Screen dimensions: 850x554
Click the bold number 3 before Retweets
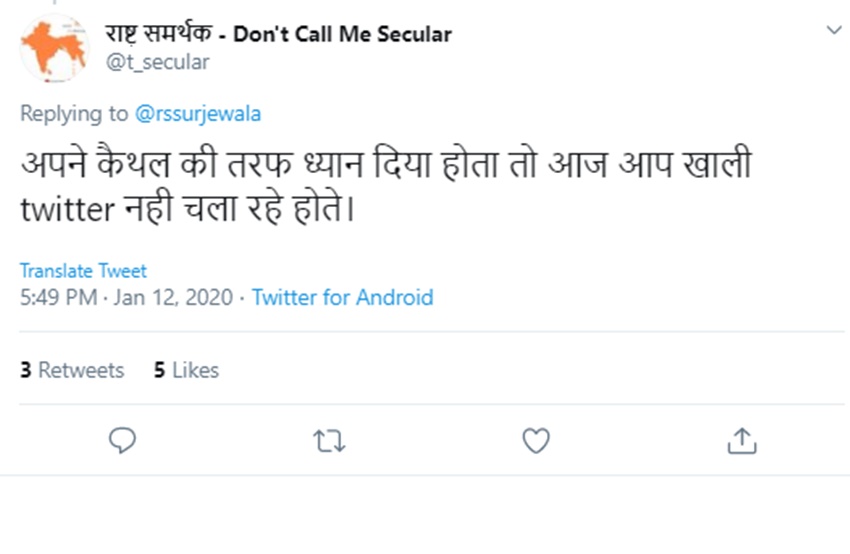[25, 370]
